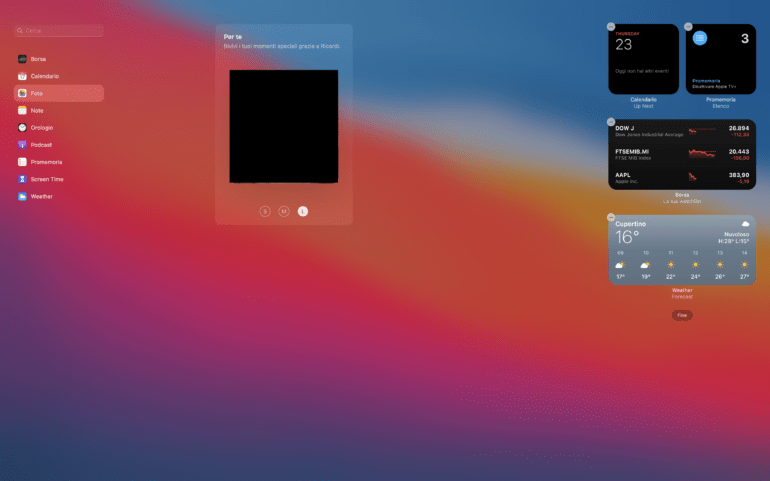Click the FTSEMIB.MI stock row

(682, 154)
